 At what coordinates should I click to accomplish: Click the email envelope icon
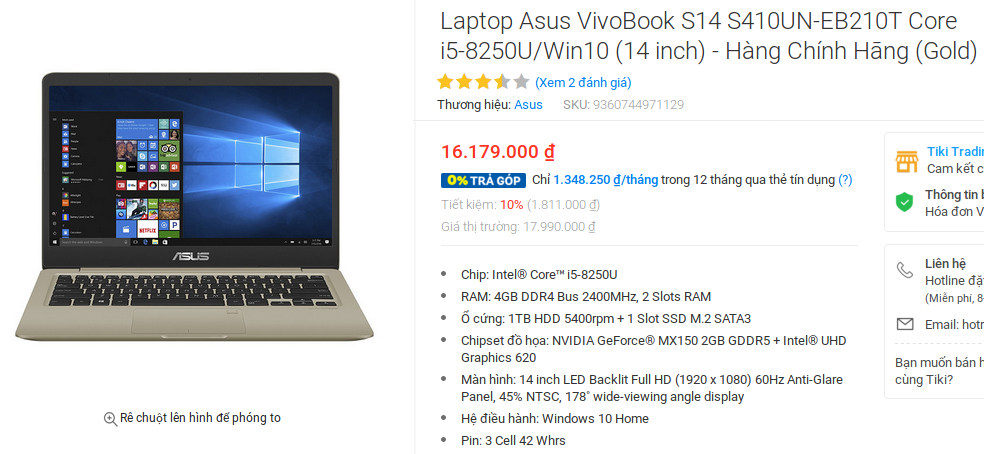click(x=904, y=324)
